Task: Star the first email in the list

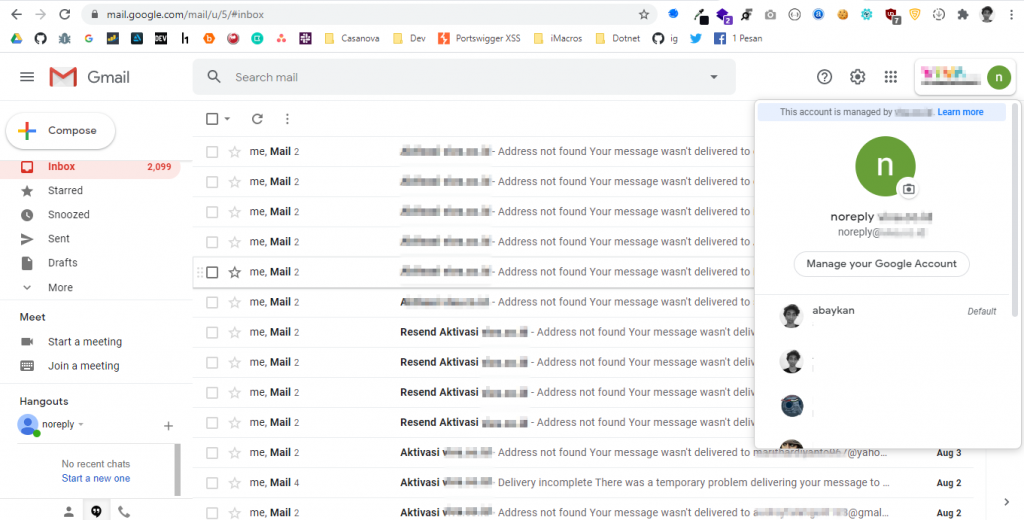Action: 235,152
